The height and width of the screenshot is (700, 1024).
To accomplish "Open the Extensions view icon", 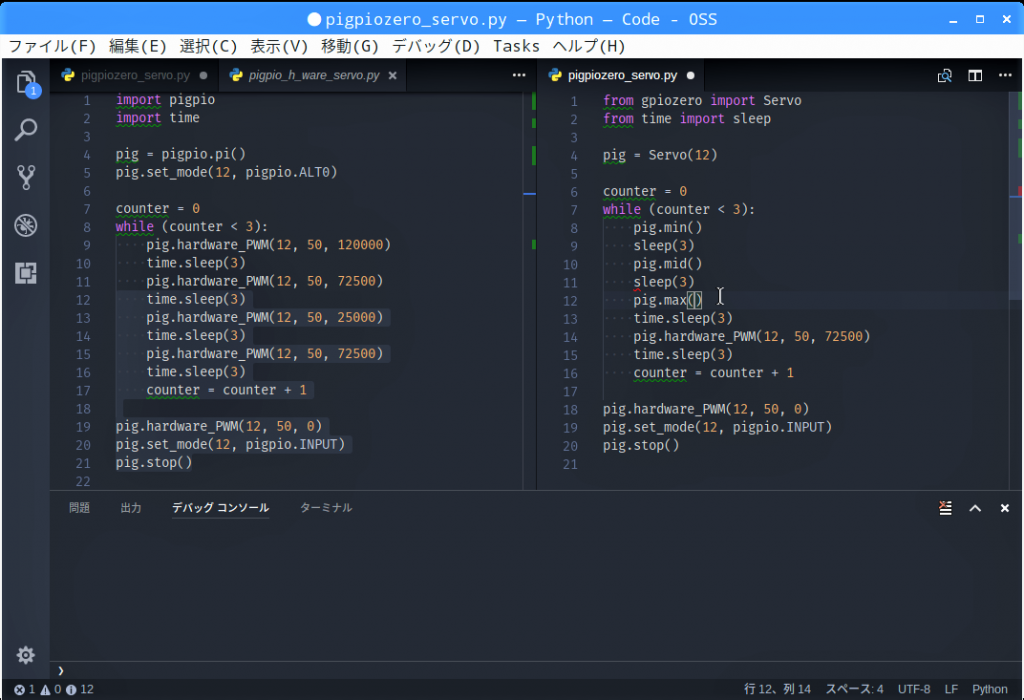I will tap(26, 272).
